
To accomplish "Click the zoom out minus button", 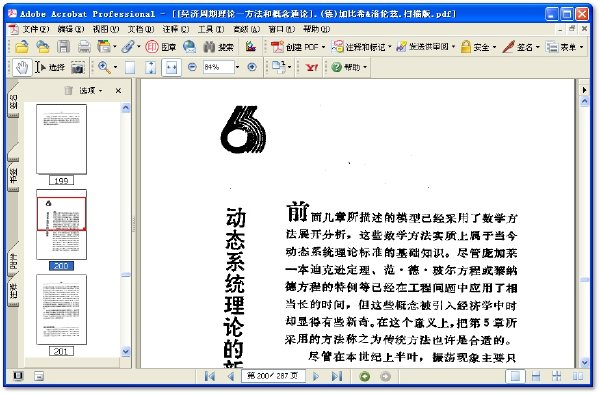I will [x=192, y=67].
